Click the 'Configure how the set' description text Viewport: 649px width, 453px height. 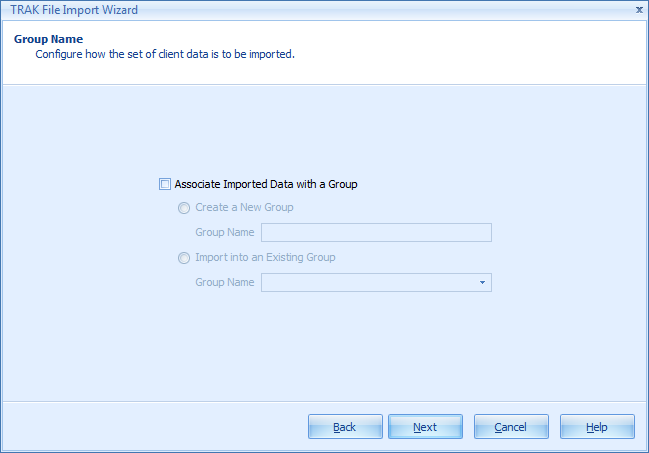(x=165, y=54)
